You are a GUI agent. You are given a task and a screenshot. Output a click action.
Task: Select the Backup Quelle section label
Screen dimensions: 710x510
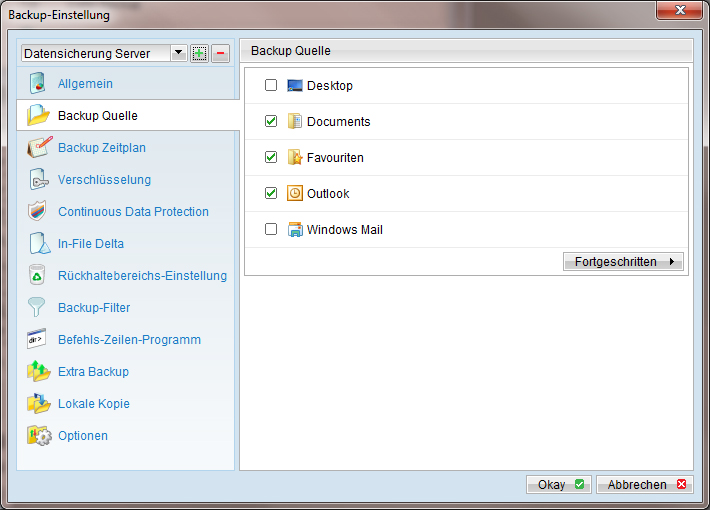(x=98, y=115)
